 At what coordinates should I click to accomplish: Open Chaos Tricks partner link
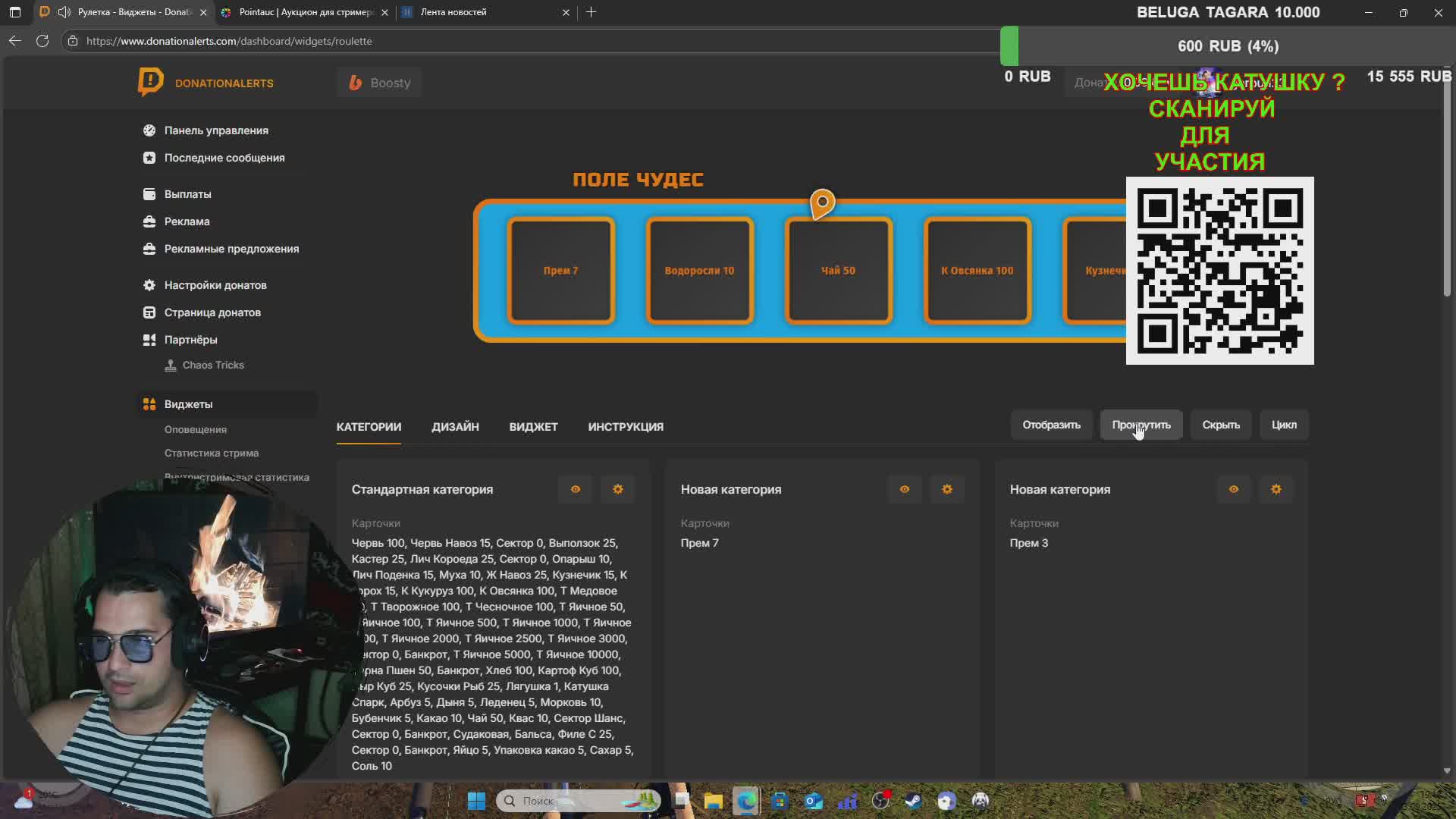(213, 365)
